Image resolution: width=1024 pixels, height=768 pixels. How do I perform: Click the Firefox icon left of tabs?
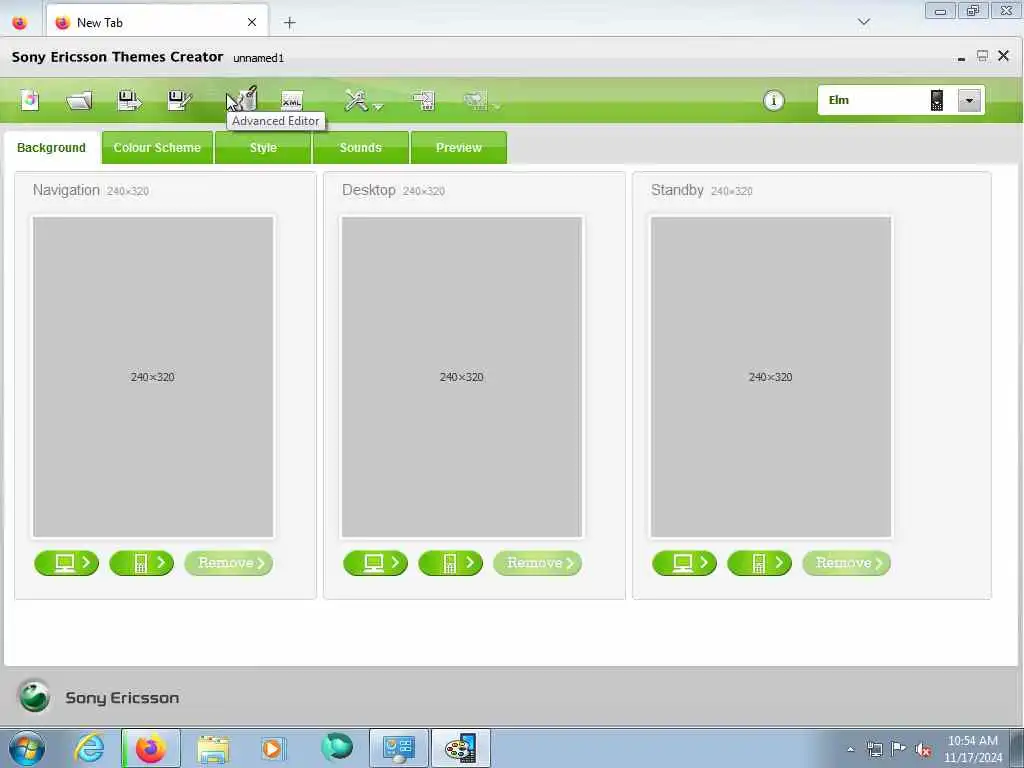[20, 23]
